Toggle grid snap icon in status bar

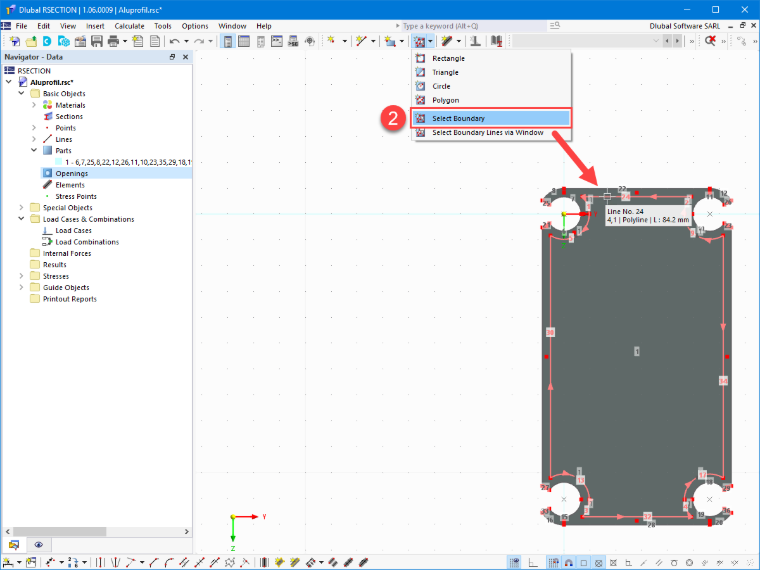(x=553, y=563)
